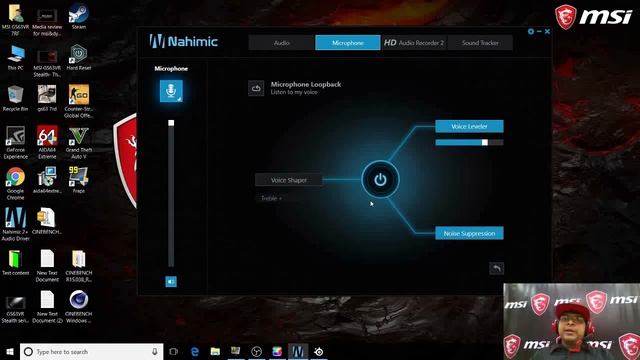Mute the microphone with speaker button

[171, 282]
